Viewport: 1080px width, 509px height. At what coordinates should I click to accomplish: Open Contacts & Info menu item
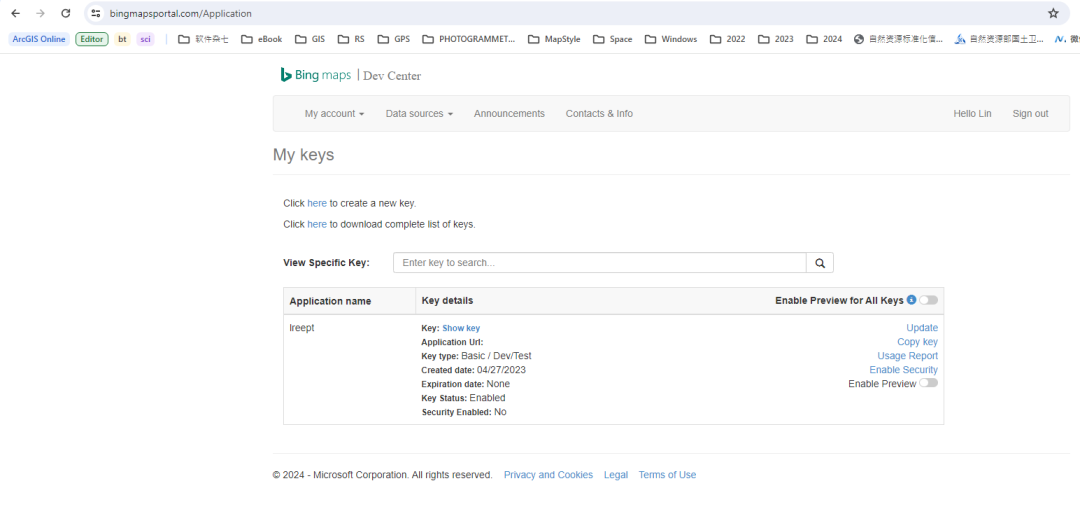tap(599, 114)
